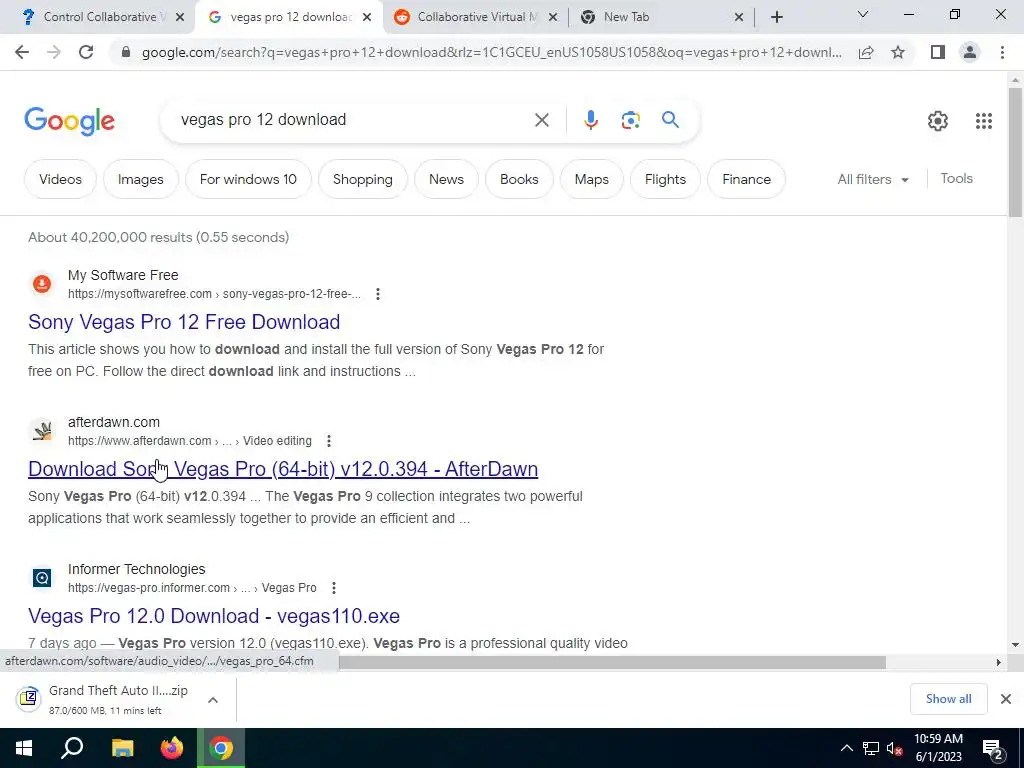Click the tab search chevron
Viewport: 1024px width, 768px height.
point(863,14)
